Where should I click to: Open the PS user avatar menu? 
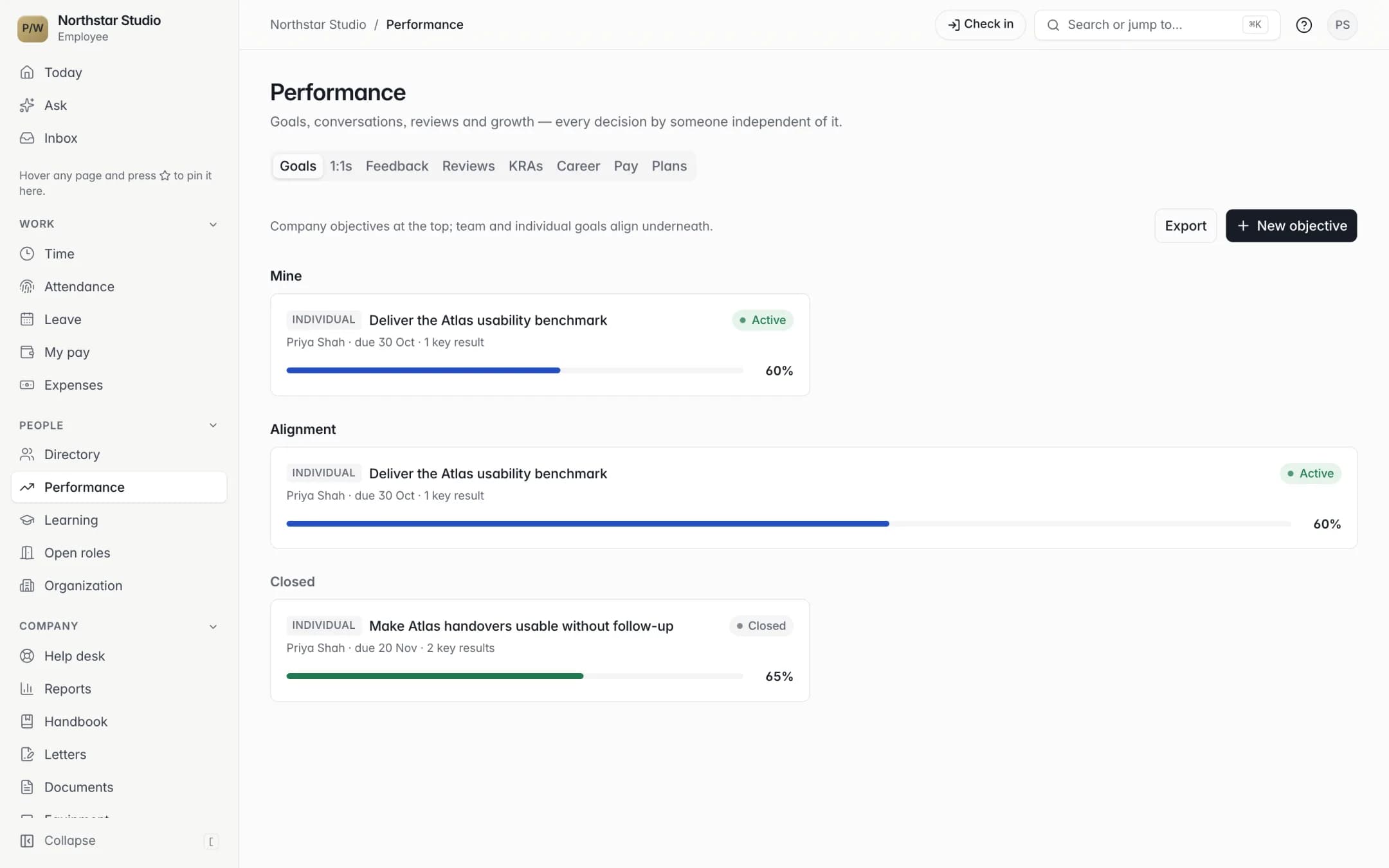point(1342,24)
